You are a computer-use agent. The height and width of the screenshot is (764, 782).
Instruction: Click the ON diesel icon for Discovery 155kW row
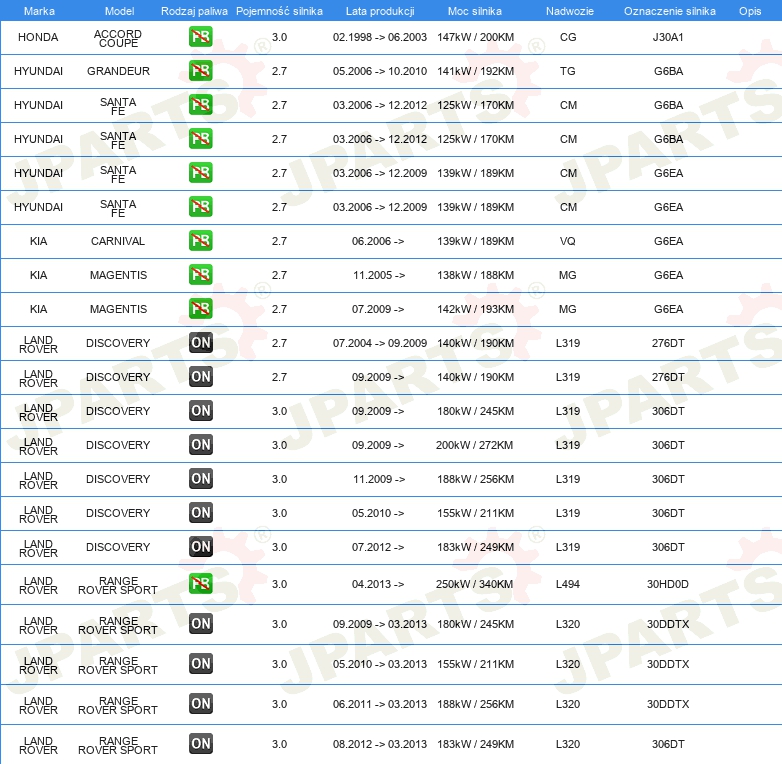click(200, 513)
